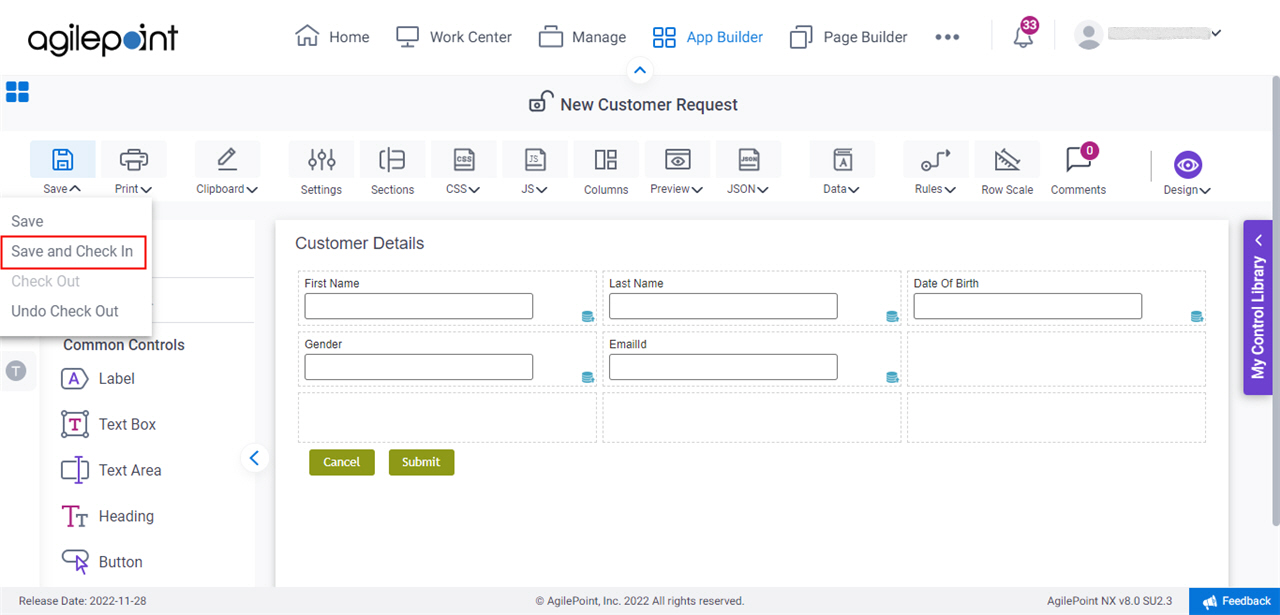Open the Data tool icon
1280x615 pixels.
click(842, 160)
